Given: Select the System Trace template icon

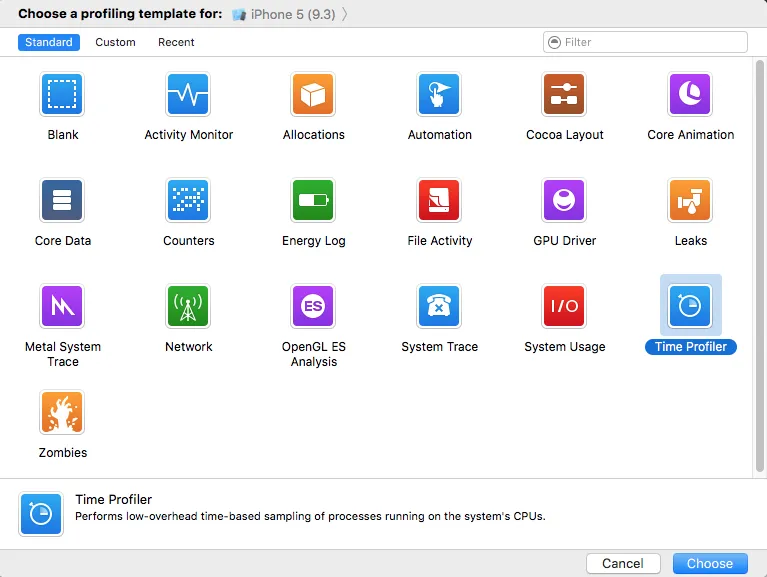Looking at the screenshot, I should pyautogui.click(x=439, y=306).
